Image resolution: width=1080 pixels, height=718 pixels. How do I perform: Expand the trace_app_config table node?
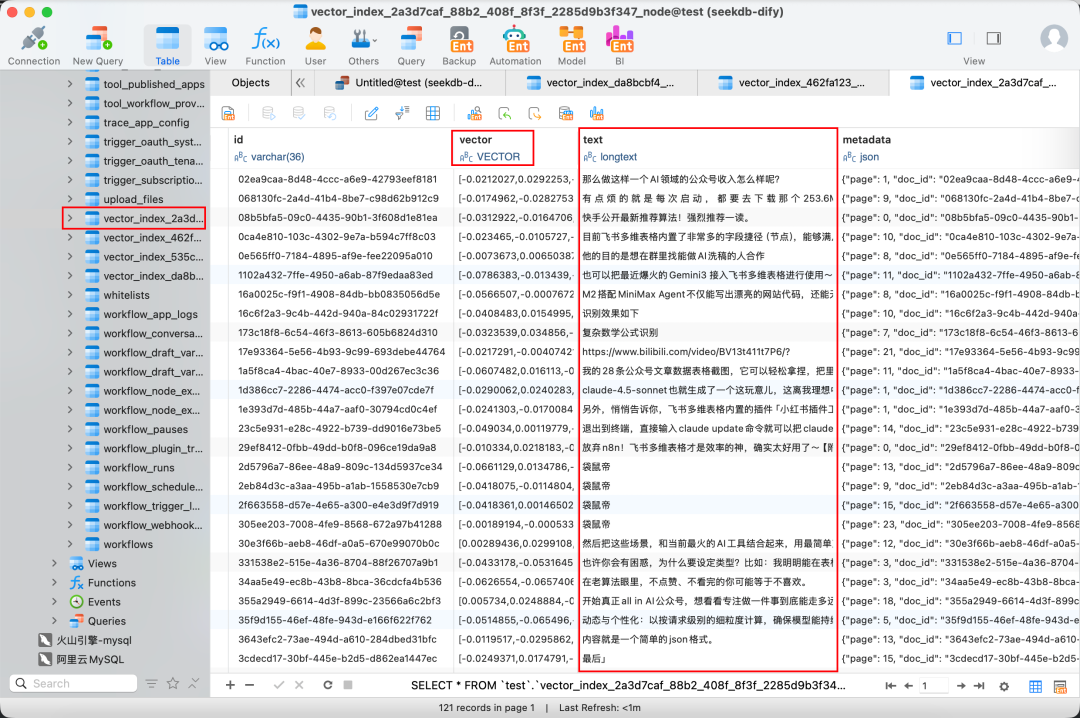[70, 122]
